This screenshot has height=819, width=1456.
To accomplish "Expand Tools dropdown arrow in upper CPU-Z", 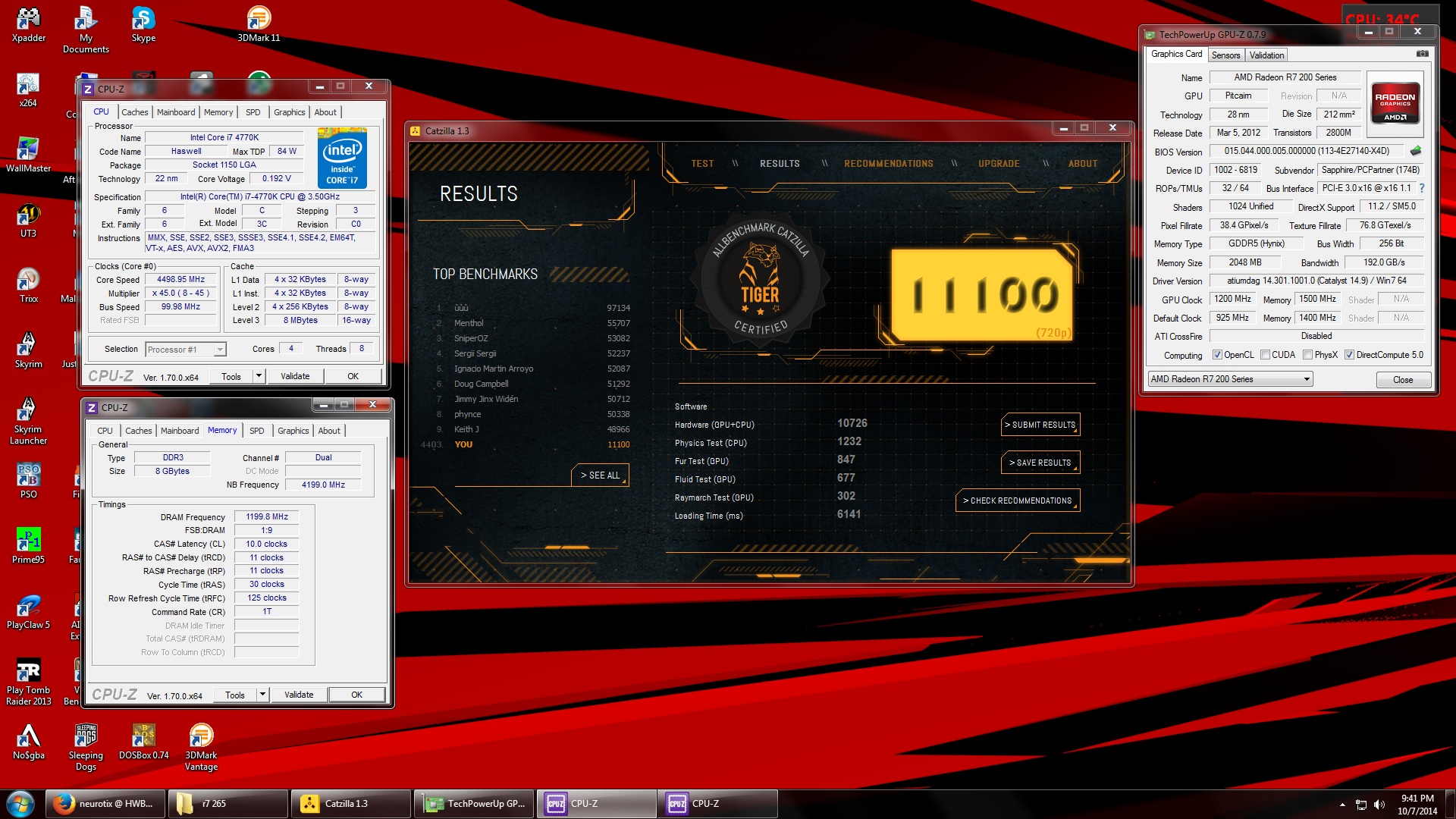I will tap(259, 376).
